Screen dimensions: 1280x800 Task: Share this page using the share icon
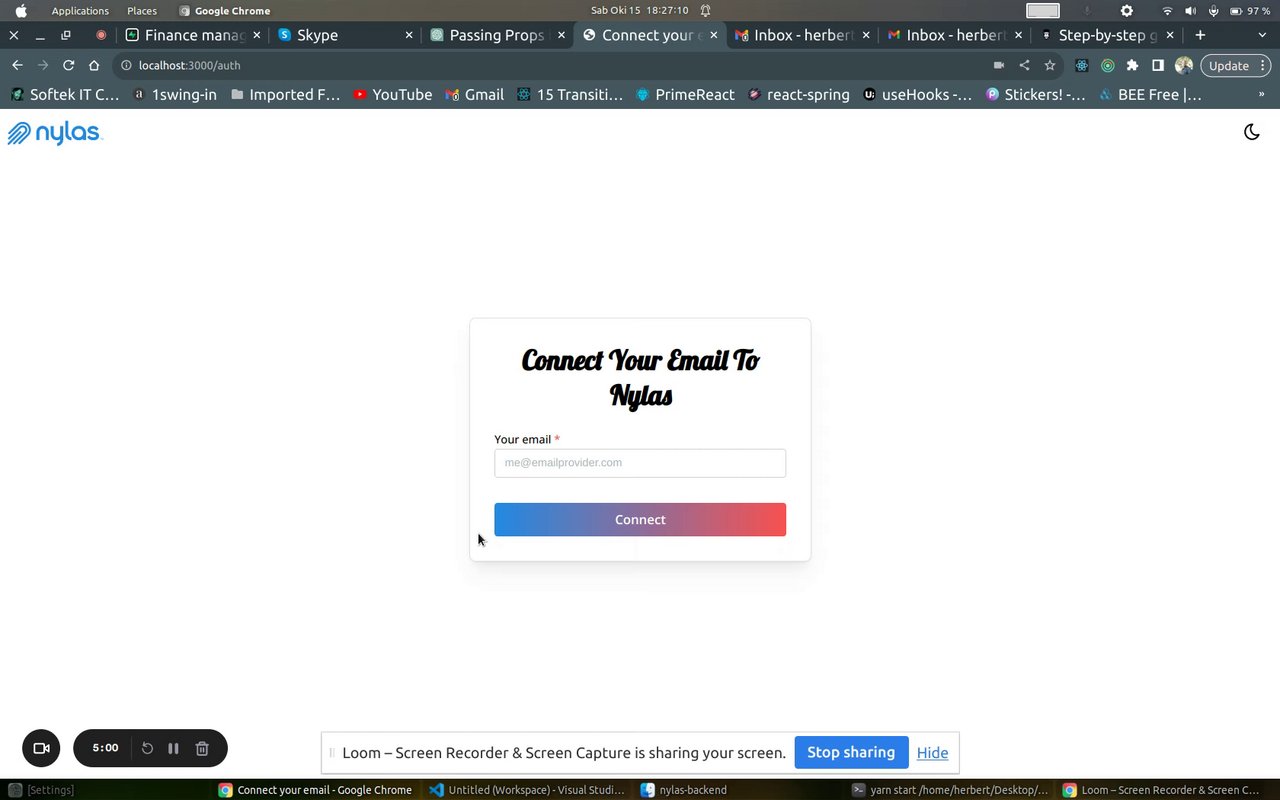pyautogui.click(x=1024, y=65)
